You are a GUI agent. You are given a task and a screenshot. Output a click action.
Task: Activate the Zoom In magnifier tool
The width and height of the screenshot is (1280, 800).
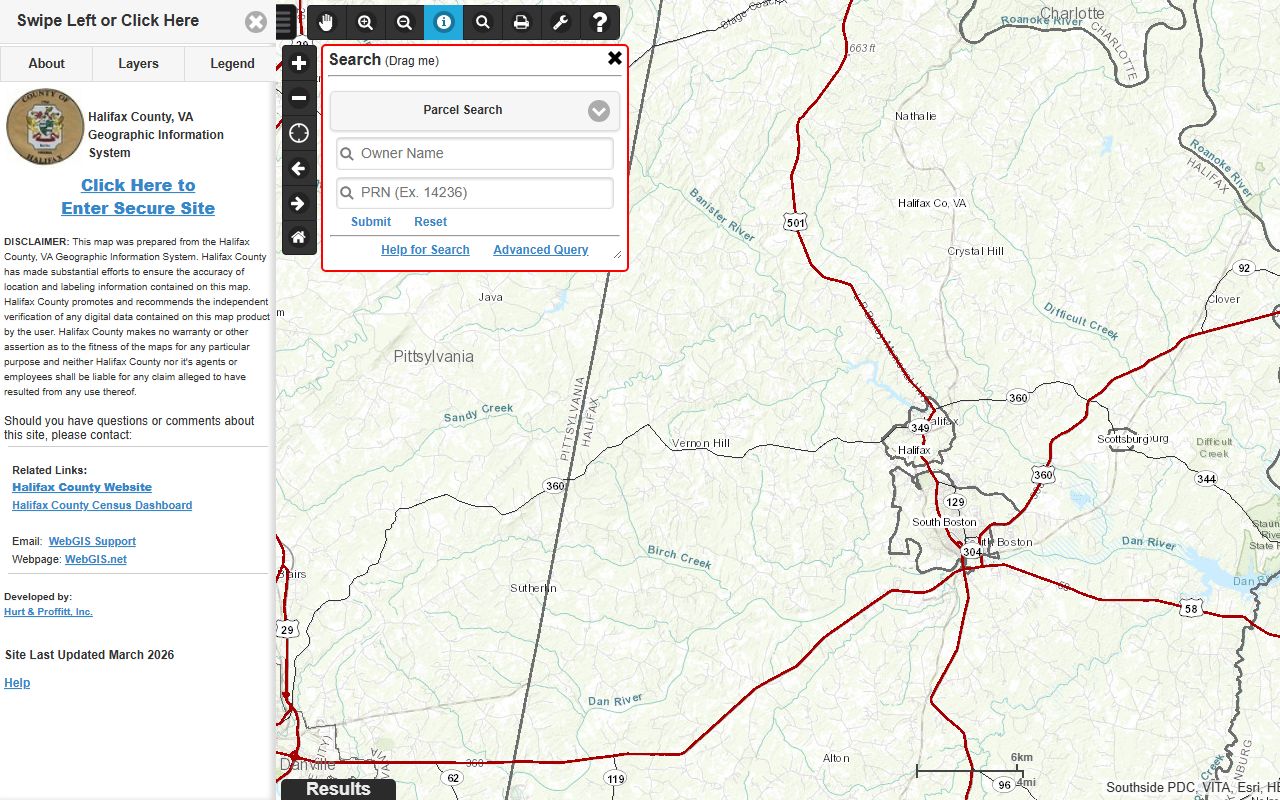click(x=365, y=23)
